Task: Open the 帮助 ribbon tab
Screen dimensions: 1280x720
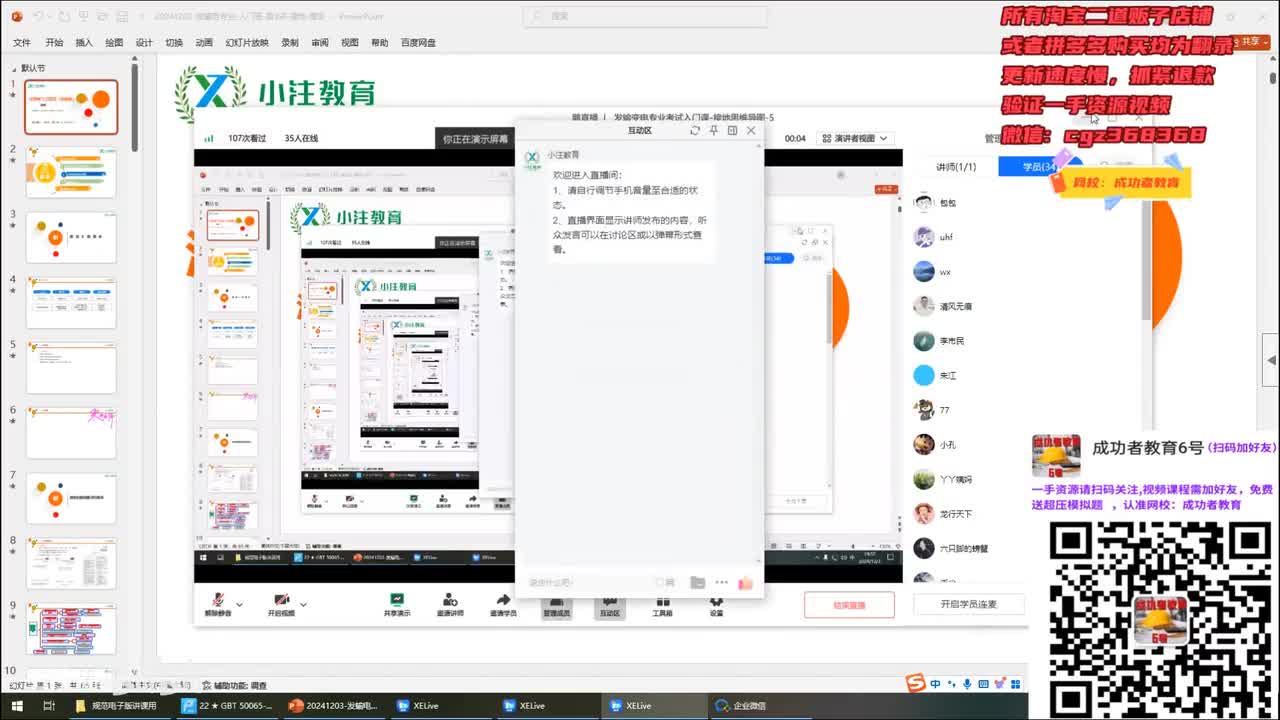Action: (380, 43)
